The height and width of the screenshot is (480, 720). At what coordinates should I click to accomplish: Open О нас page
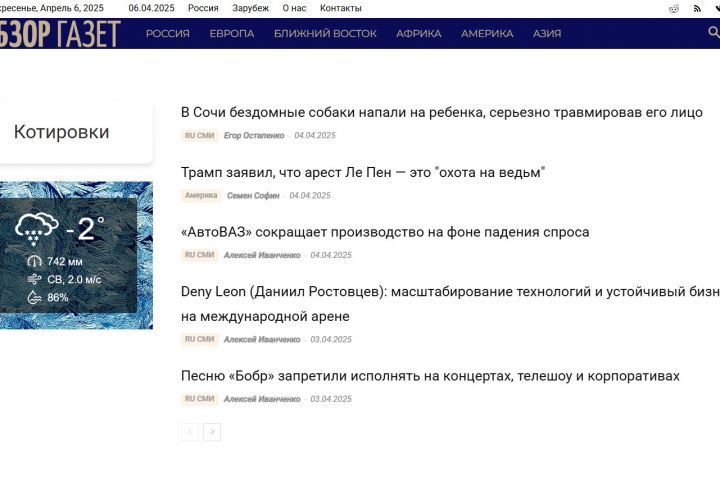[294, 8]
